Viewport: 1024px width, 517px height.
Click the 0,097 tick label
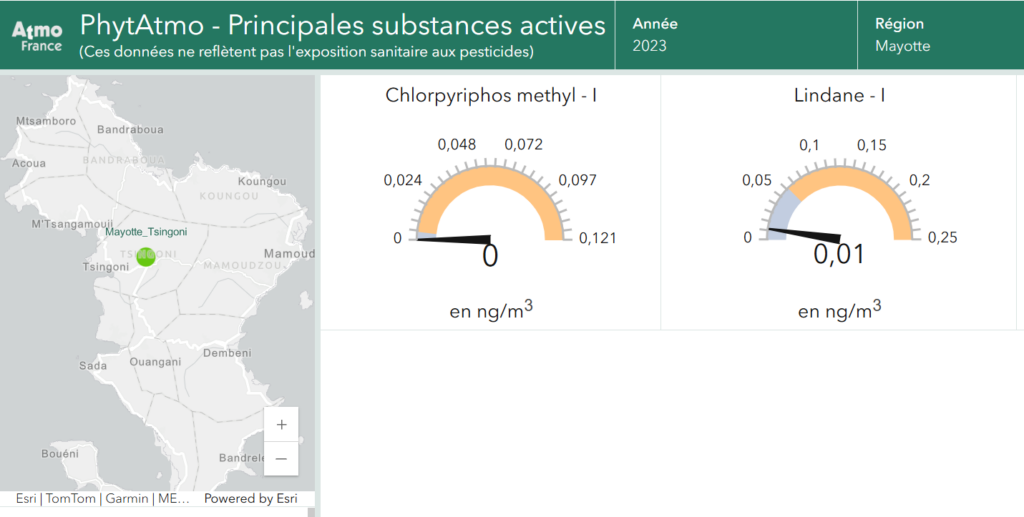pyautogui.click(x=577, y=180)
